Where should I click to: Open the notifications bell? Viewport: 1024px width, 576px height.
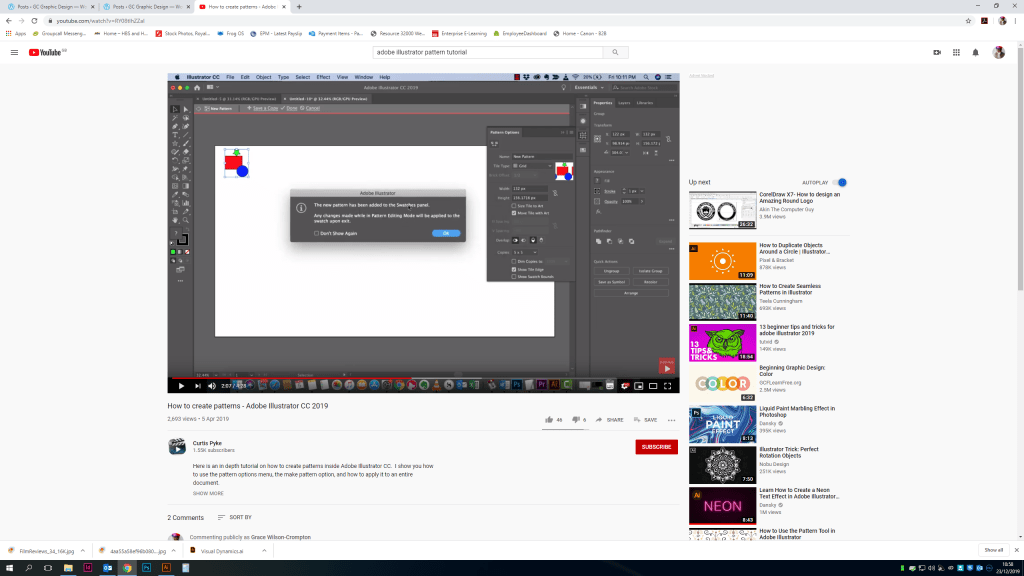[x=975, y=52]
